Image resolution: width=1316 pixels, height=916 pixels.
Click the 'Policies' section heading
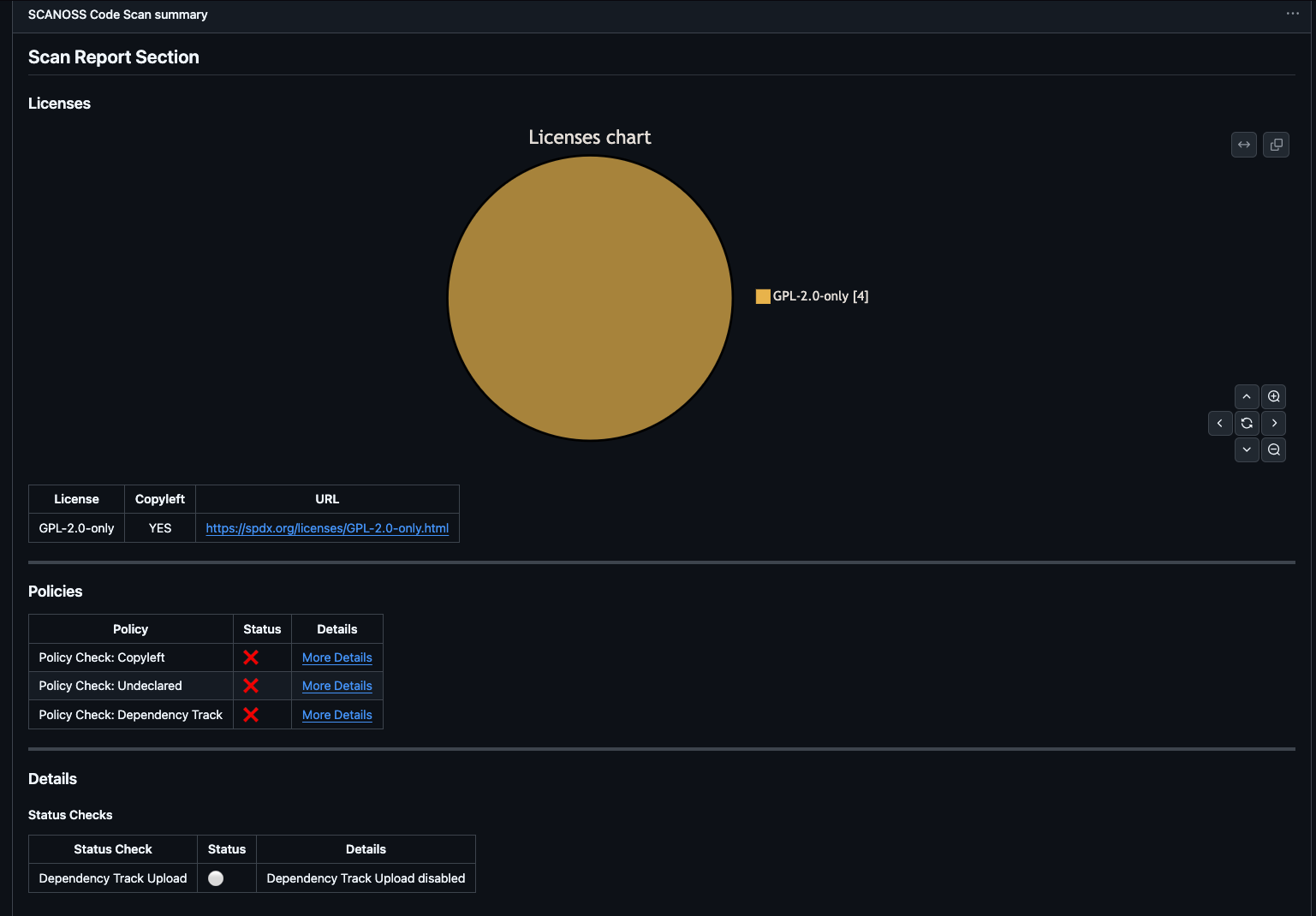pos(56,592)
